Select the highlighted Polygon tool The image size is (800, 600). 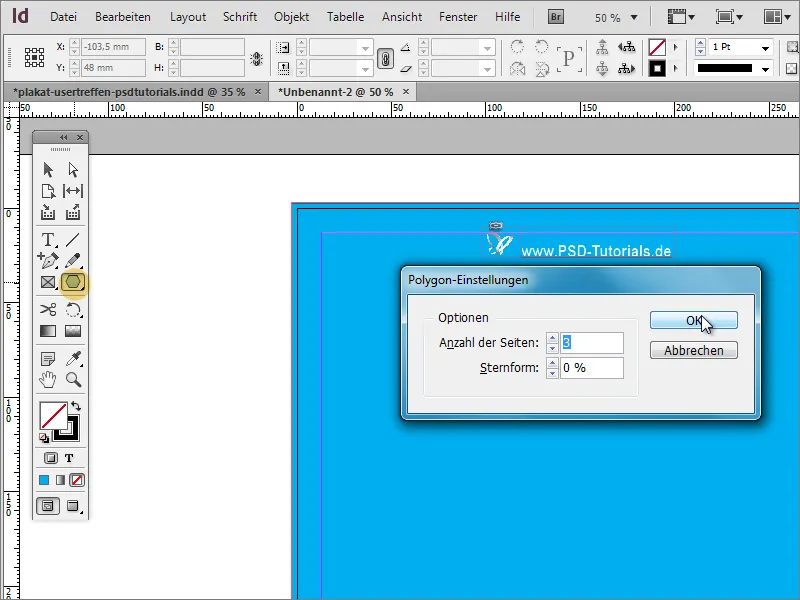[x=73, y=282]
